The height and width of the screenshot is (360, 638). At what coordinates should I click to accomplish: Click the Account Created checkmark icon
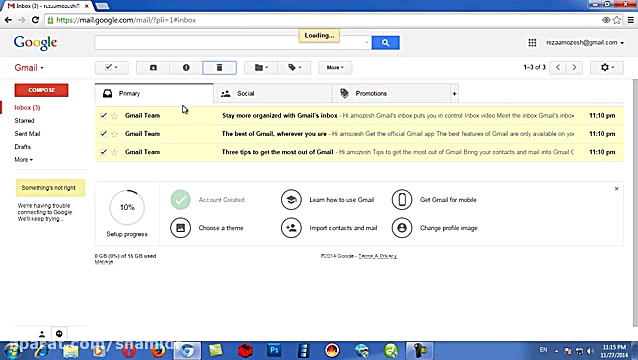pos(181,200)
